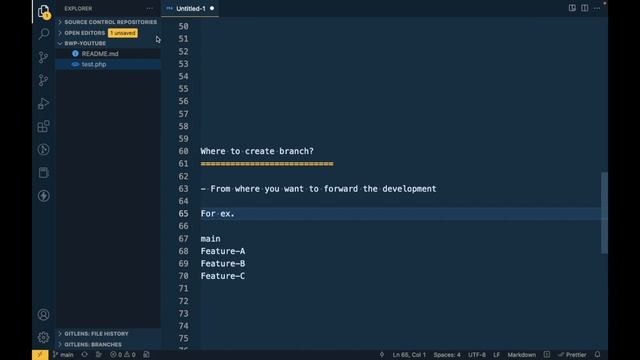
Task: Expand GitLens: Branches section
Action: (108, 344)
